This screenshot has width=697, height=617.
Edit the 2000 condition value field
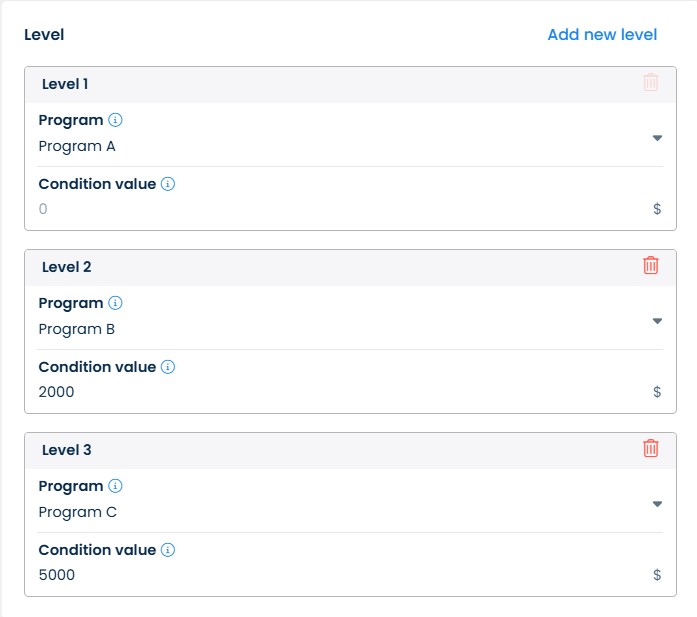[x=340, y=392]
